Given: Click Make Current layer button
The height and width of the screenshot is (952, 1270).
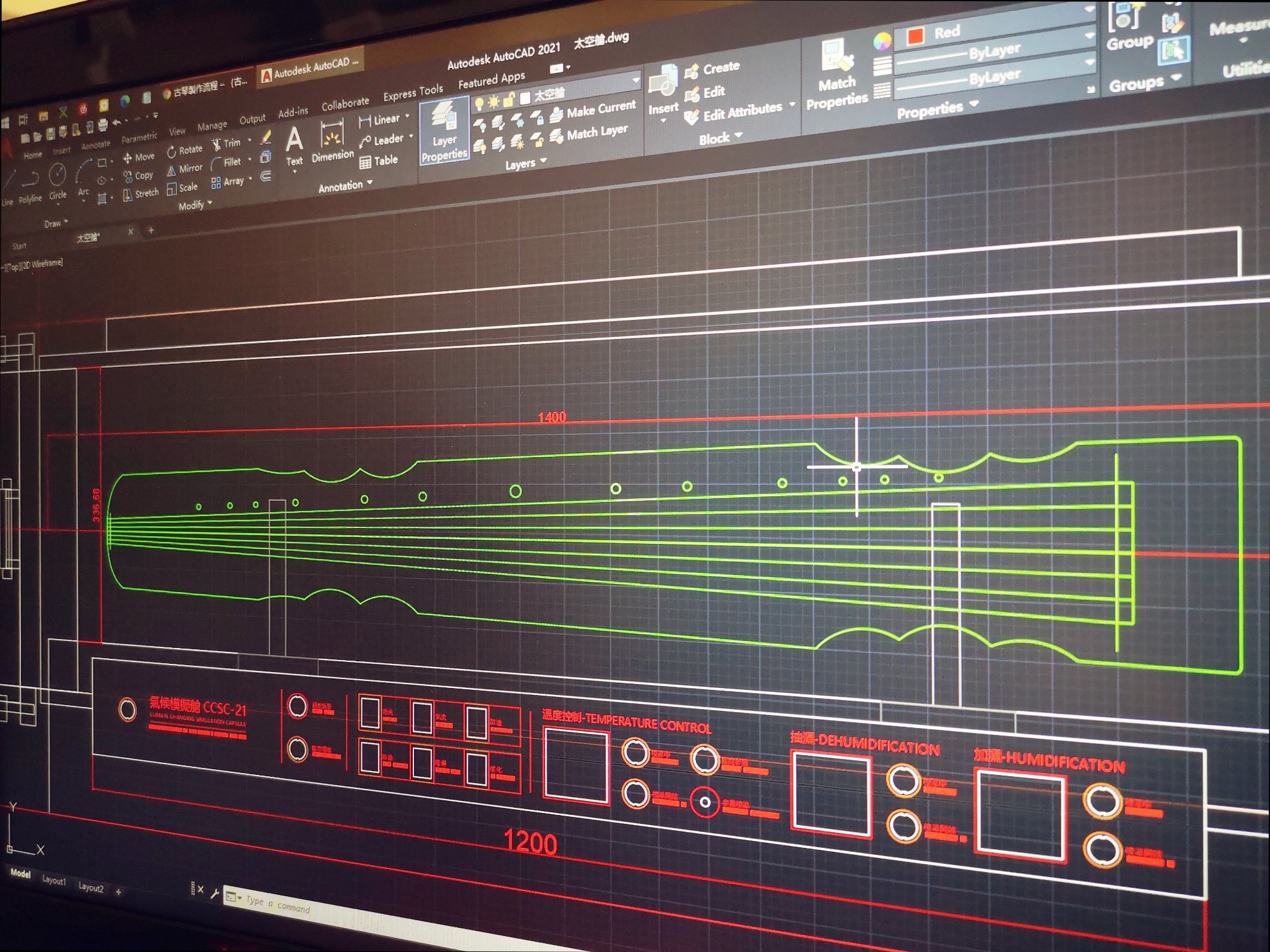Looking at the screenshot, I should click(x=600, y=109).
